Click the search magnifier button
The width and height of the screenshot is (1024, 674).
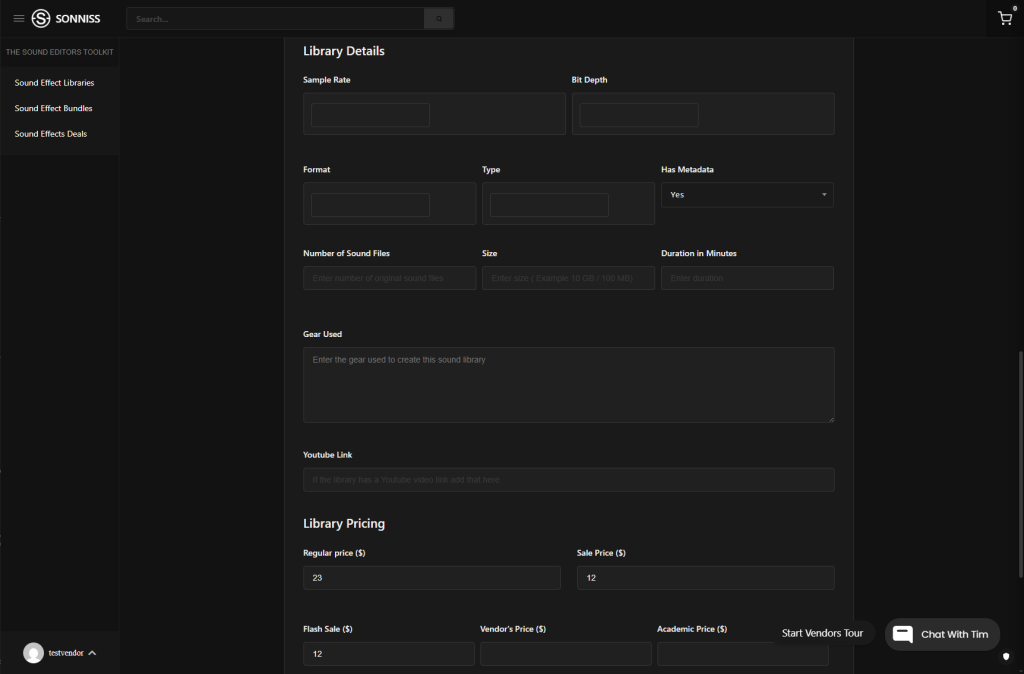point(439,19)
